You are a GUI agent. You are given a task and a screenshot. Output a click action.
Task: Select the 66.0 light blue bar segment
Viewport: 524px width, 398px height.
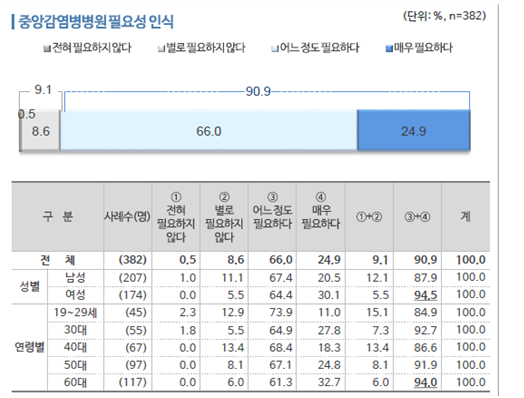pos(209,131)
